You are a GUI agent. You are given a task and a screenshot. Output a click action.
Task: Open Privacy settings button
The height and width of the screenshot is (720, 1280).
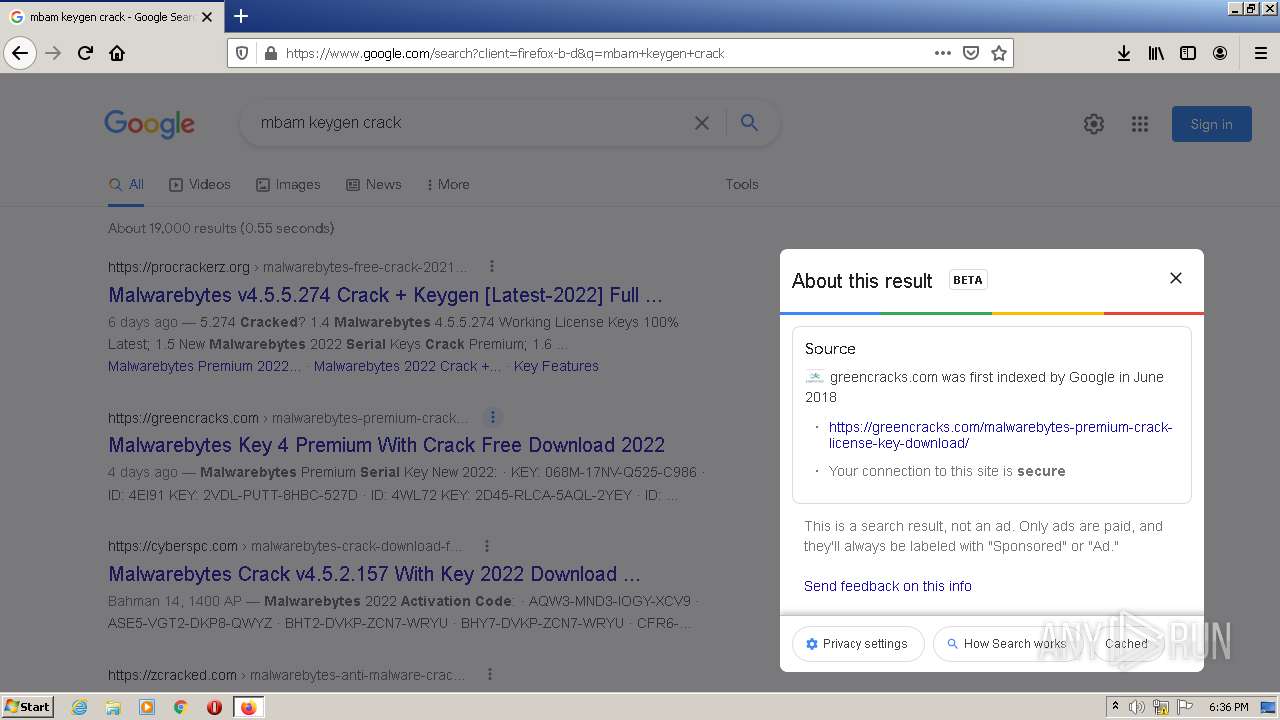(x=858, y=644)
